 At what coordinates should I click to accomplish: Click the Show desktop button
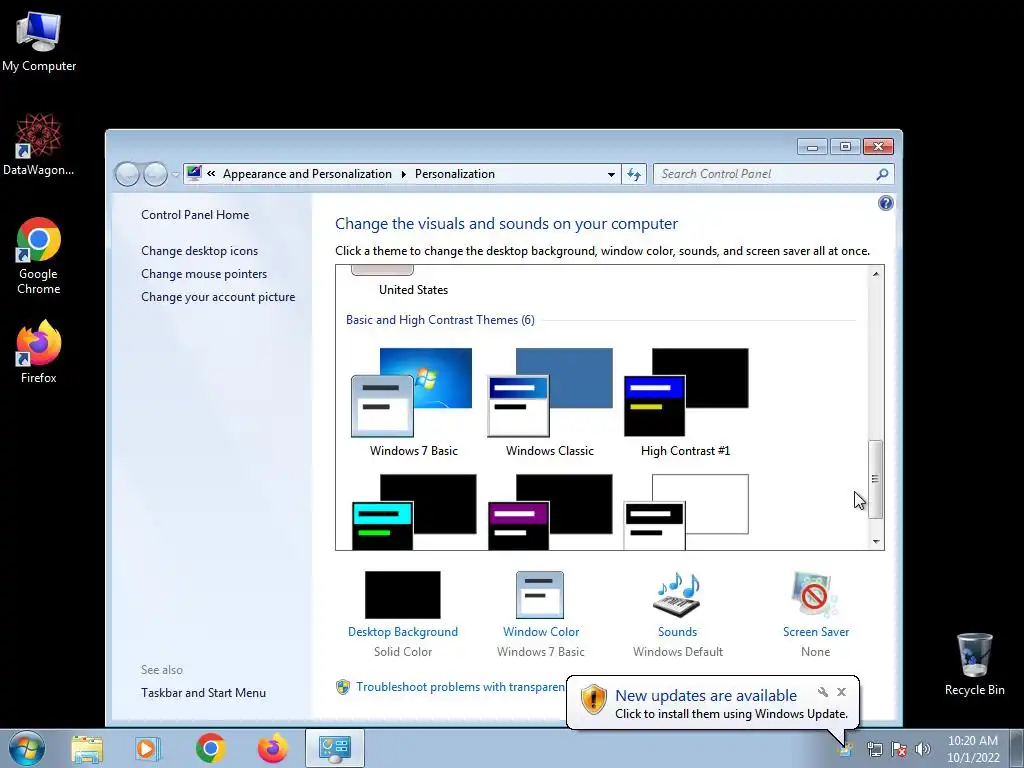coord(1017,748)
